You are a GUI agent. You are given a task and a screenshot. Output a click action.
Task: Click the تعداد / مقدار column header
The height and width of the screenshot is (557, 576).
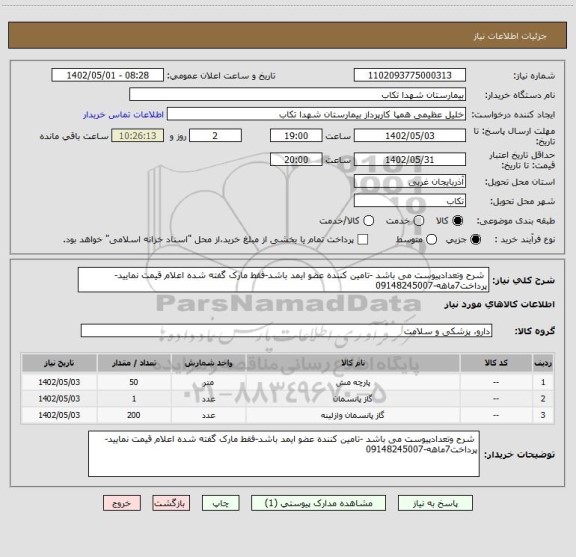[x=134, y=363]
